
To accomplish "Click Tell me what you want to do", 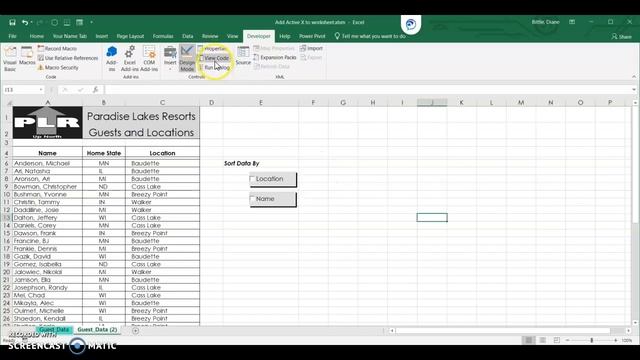I will 370,36.
